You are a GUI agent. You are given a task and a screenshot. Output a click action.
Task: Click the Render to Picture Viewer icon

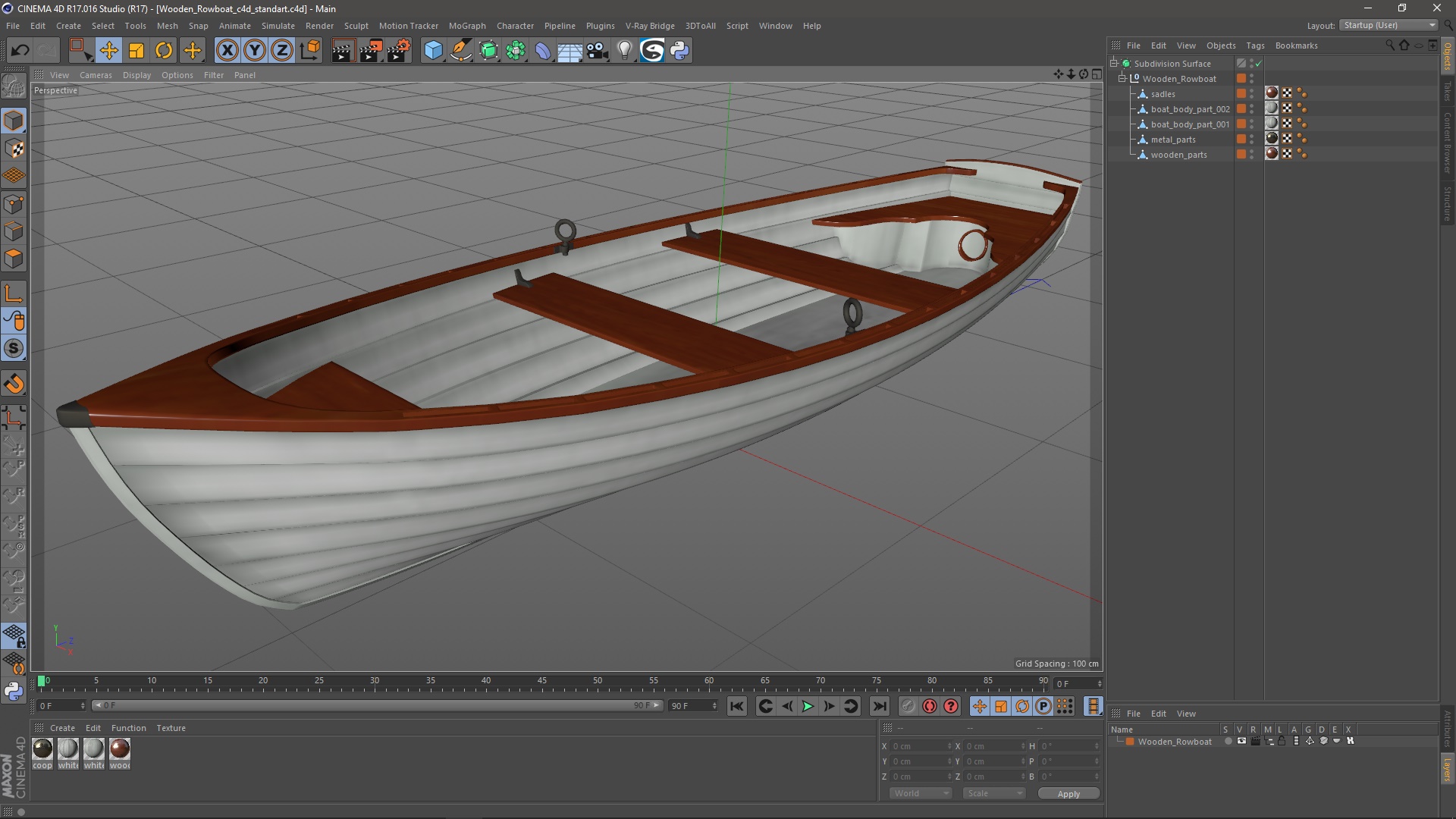pyautogui.click(x=371, y=51)
